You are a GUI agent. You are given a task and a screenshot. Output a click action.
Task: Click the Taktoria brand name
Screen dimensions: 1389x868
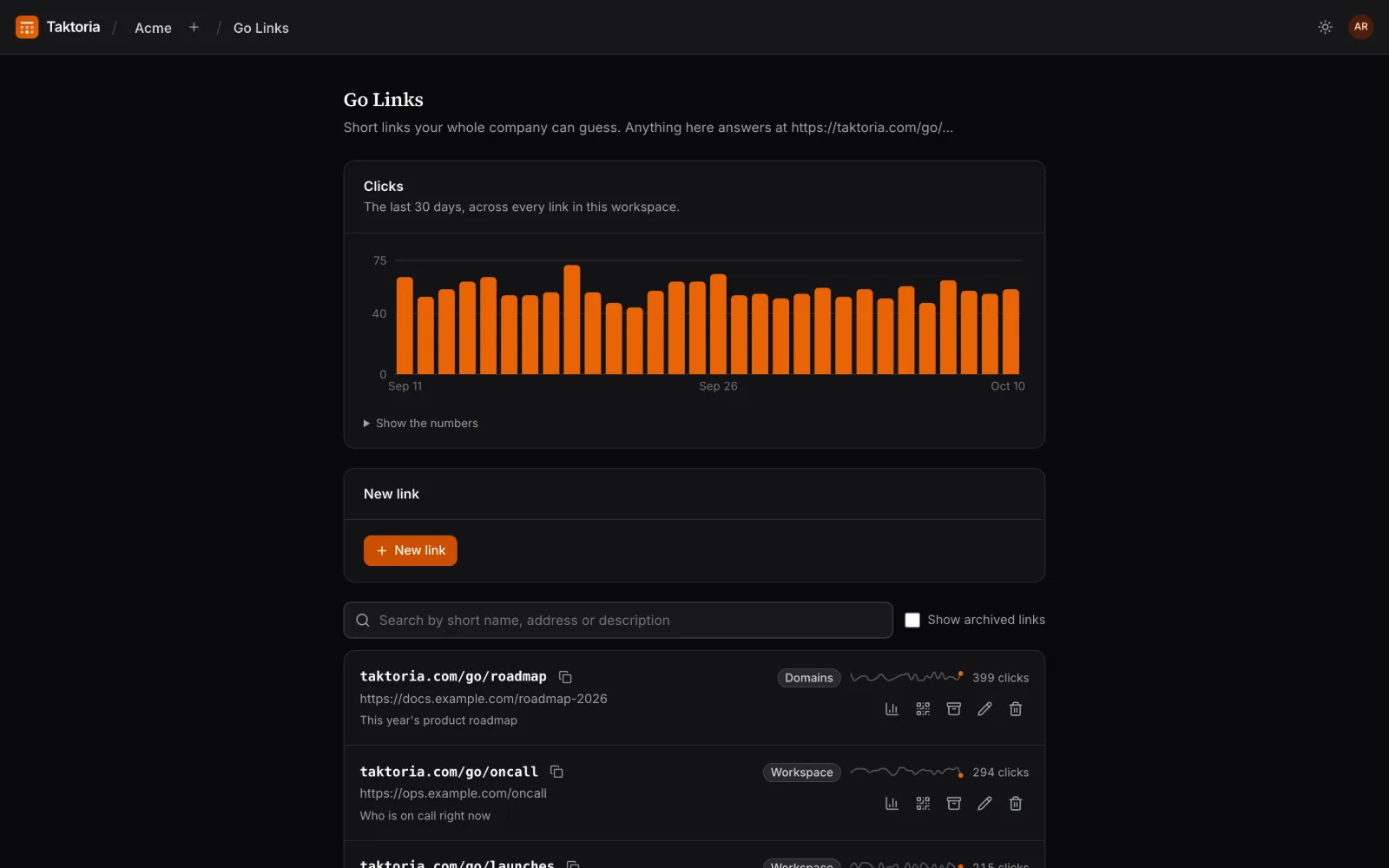click(x=73, y=27)
